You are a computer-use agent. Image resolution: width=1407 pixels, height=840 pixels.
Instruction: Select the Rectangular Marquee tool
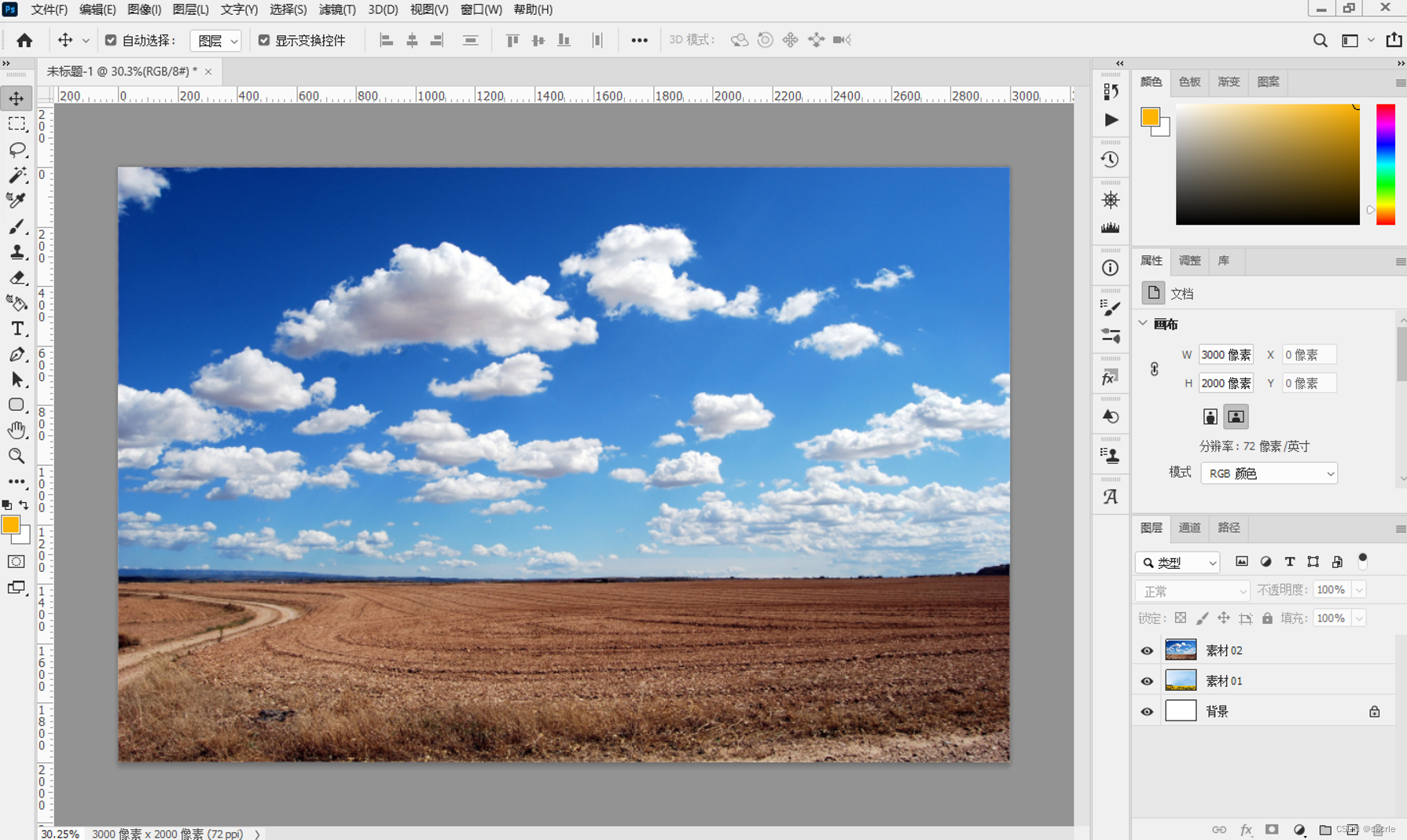tap(17, 124)
